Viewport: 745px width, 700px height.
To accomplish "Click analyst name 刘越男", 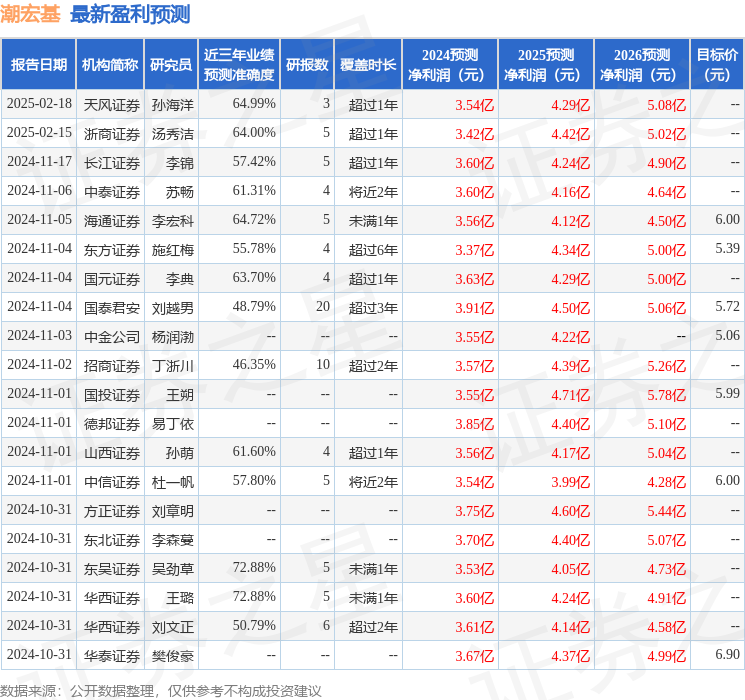I will 173,307.
